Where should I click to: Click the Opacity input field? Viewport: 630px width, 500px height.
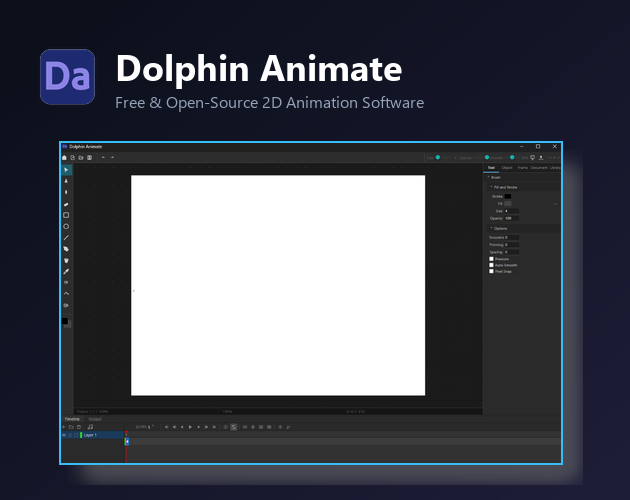(x=512, y=218)
